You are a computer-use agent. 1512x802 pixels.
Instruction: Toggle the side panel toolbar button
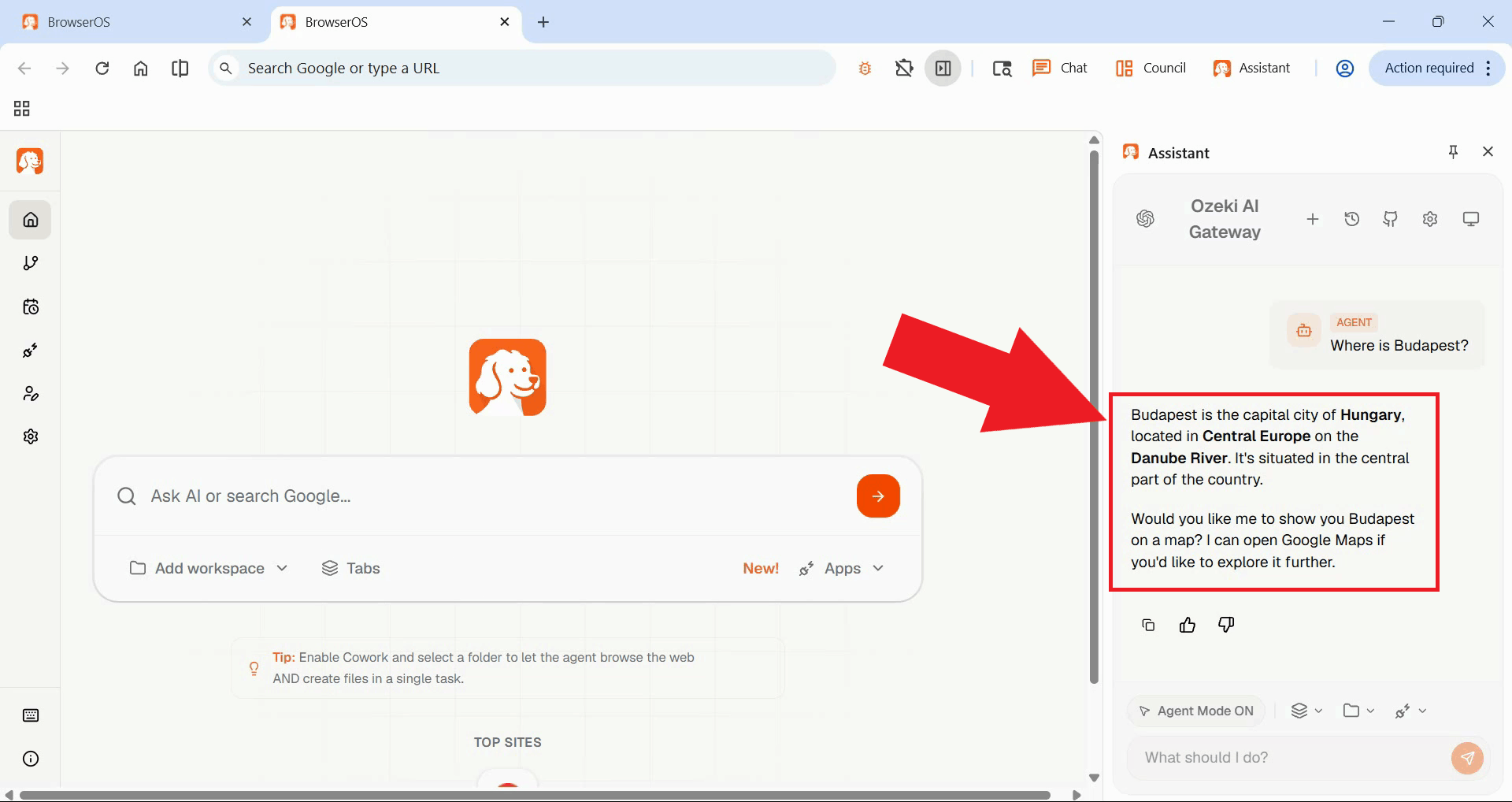pyautogui.click(x=943, y=69)
